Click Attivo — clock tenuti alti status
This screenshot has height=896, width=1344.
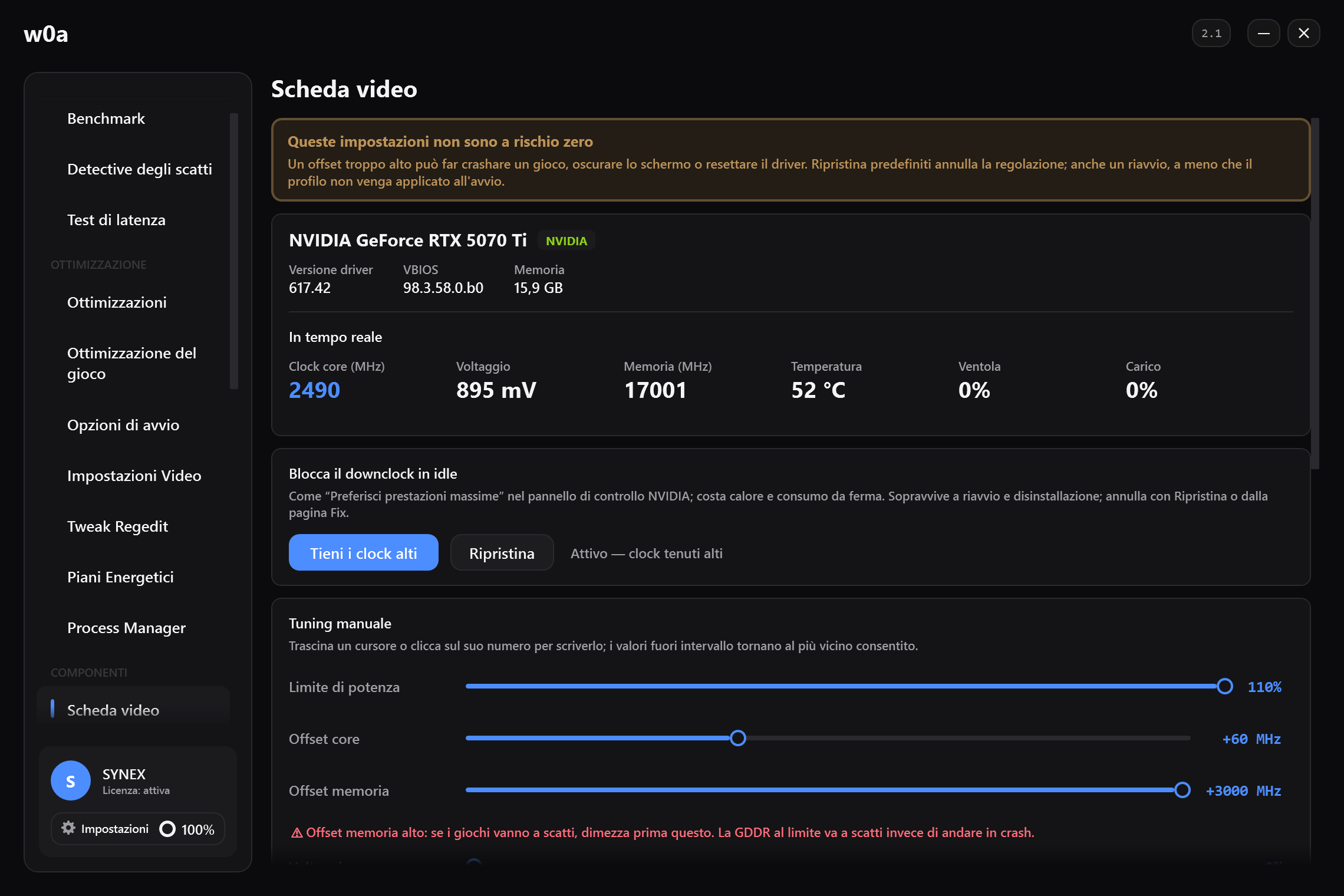647,554
